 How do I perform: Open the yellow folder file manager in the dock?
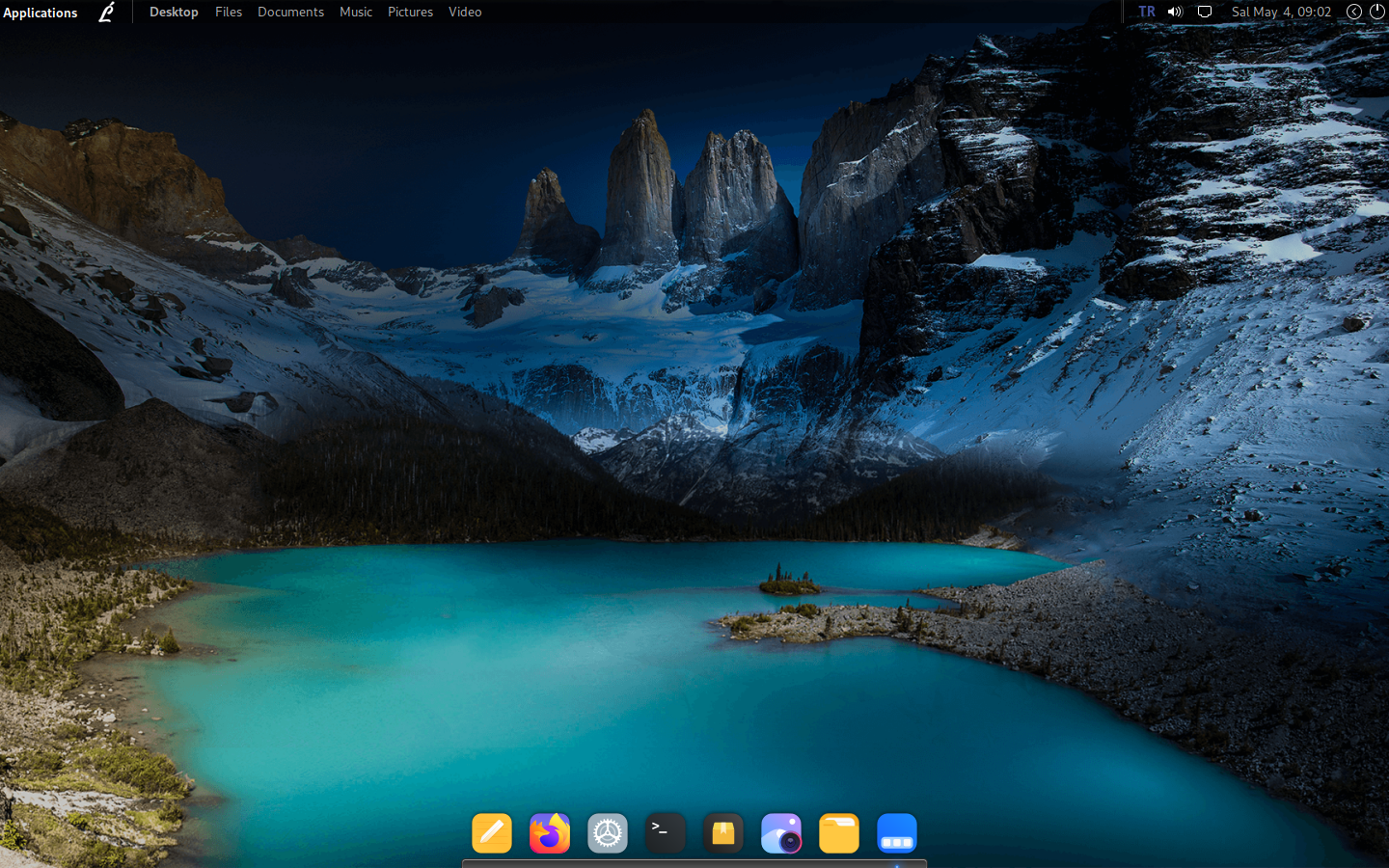(x=839, y=833)
